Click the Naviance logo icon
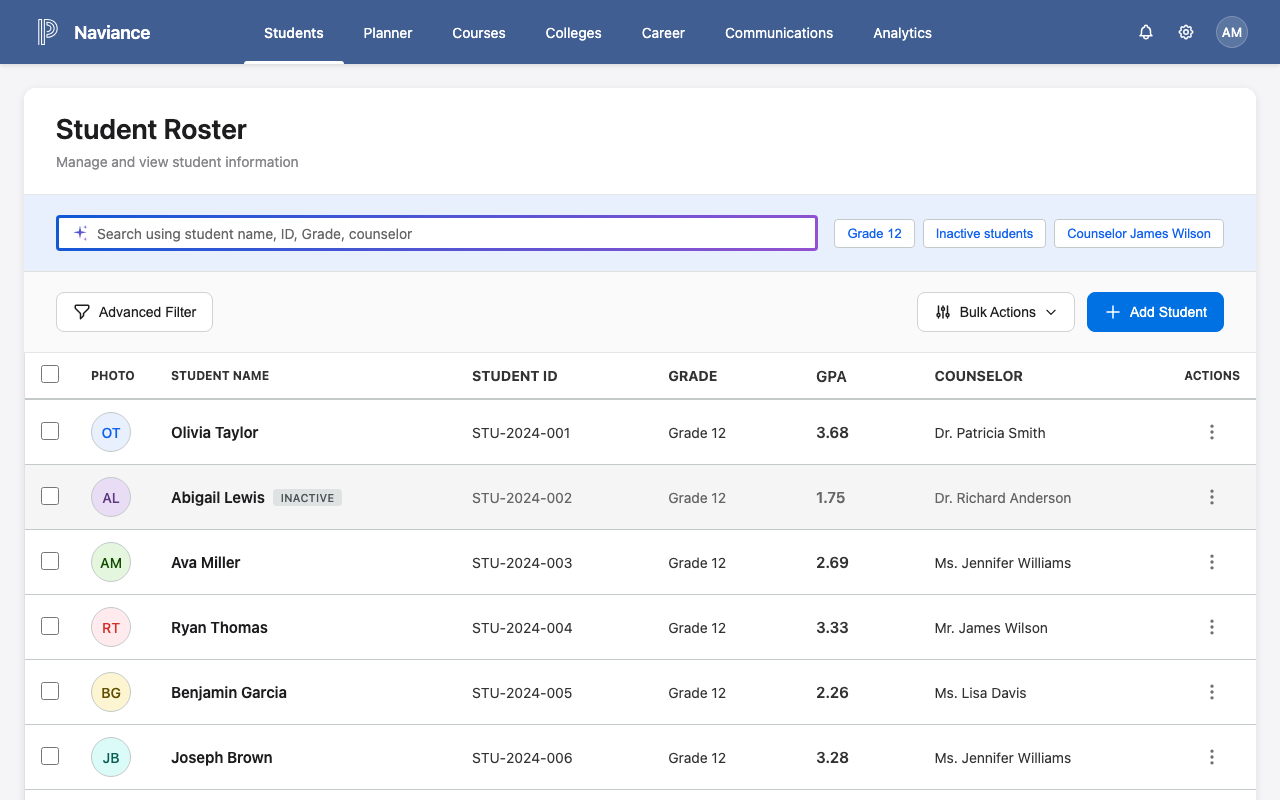The image size is (1280, 800). click(x=47, y=32)
